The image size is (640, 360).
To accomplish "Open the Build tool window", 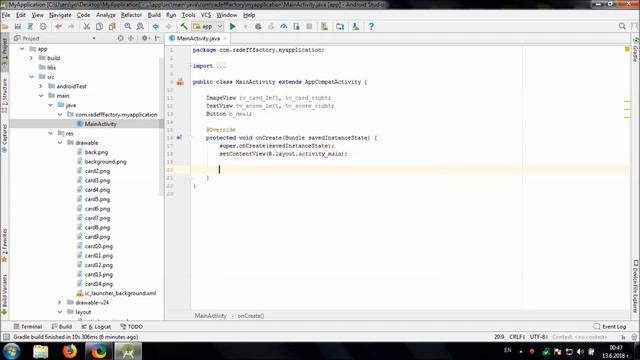I will coord(62,327).
